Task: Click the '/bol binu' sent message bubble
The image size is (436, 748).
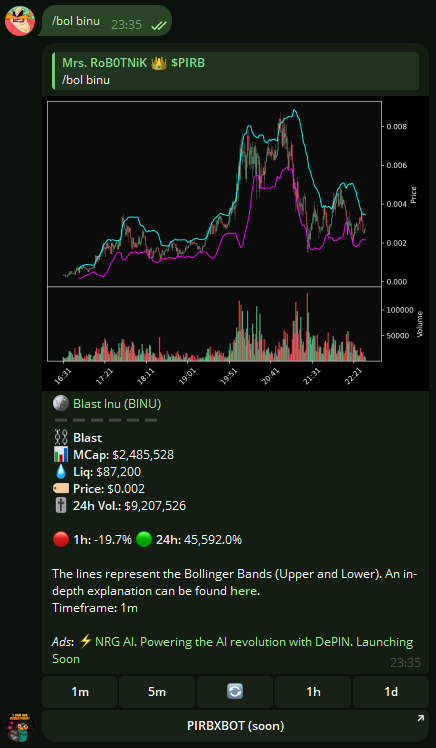Action: click(x=104, y=21)
